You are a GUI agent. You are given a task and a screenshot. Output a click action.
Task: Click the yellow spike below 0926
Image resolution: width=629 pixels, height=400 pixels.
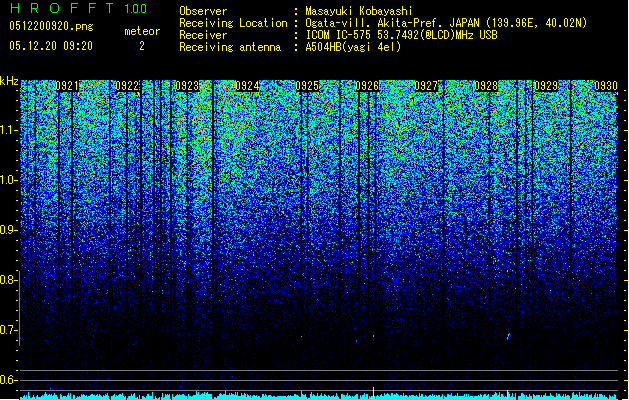pos(373,392)
